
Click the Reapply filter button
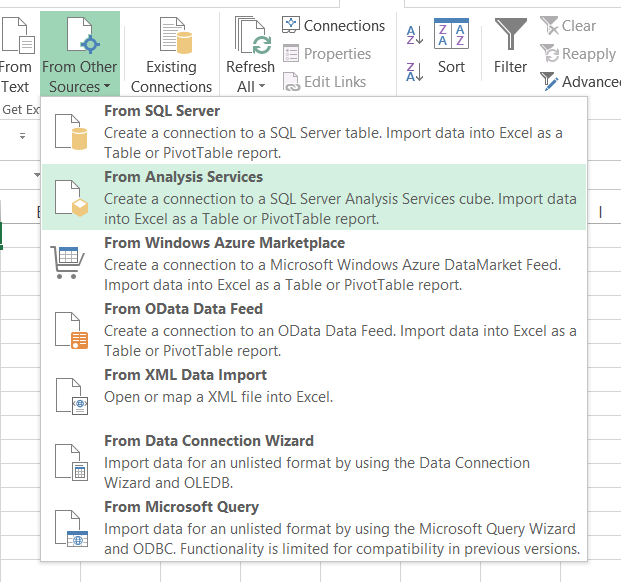coord(578,54)
